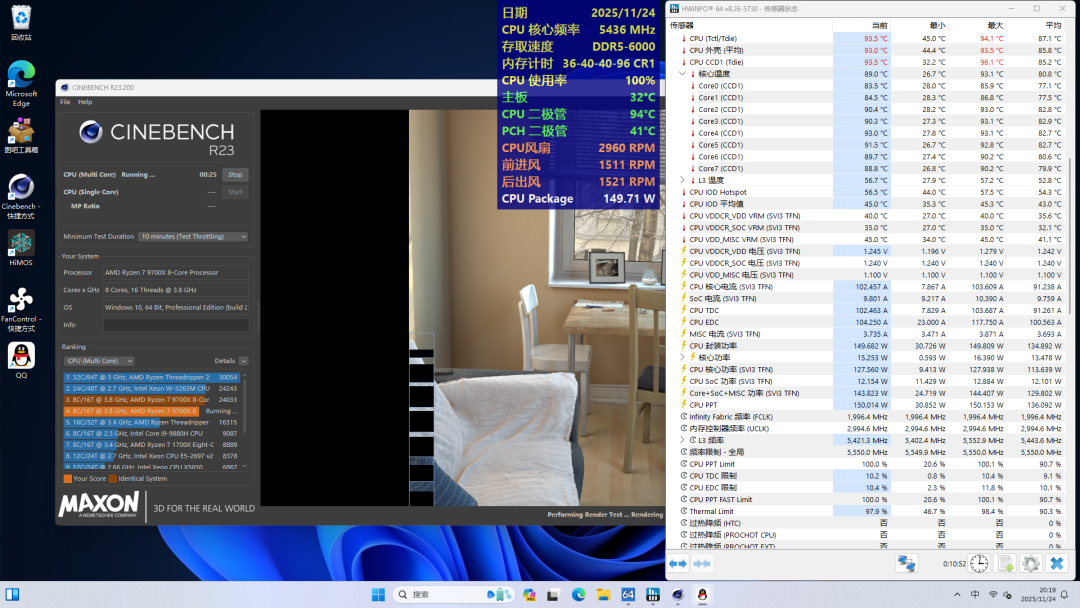The height and width of the screenshot is (608, 1080).
Task: Open the notification bell in system tray
Action: click(x=1064, y=594)
